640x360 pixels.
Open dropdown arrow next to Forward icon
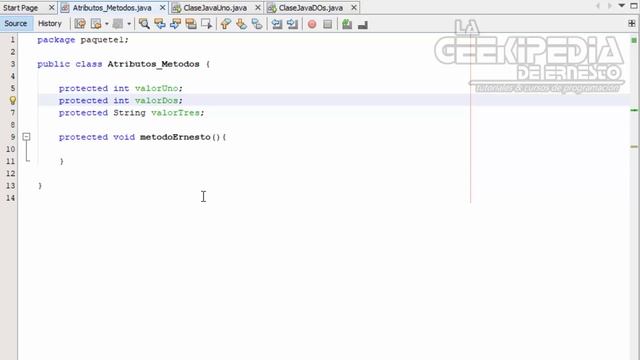129,24
